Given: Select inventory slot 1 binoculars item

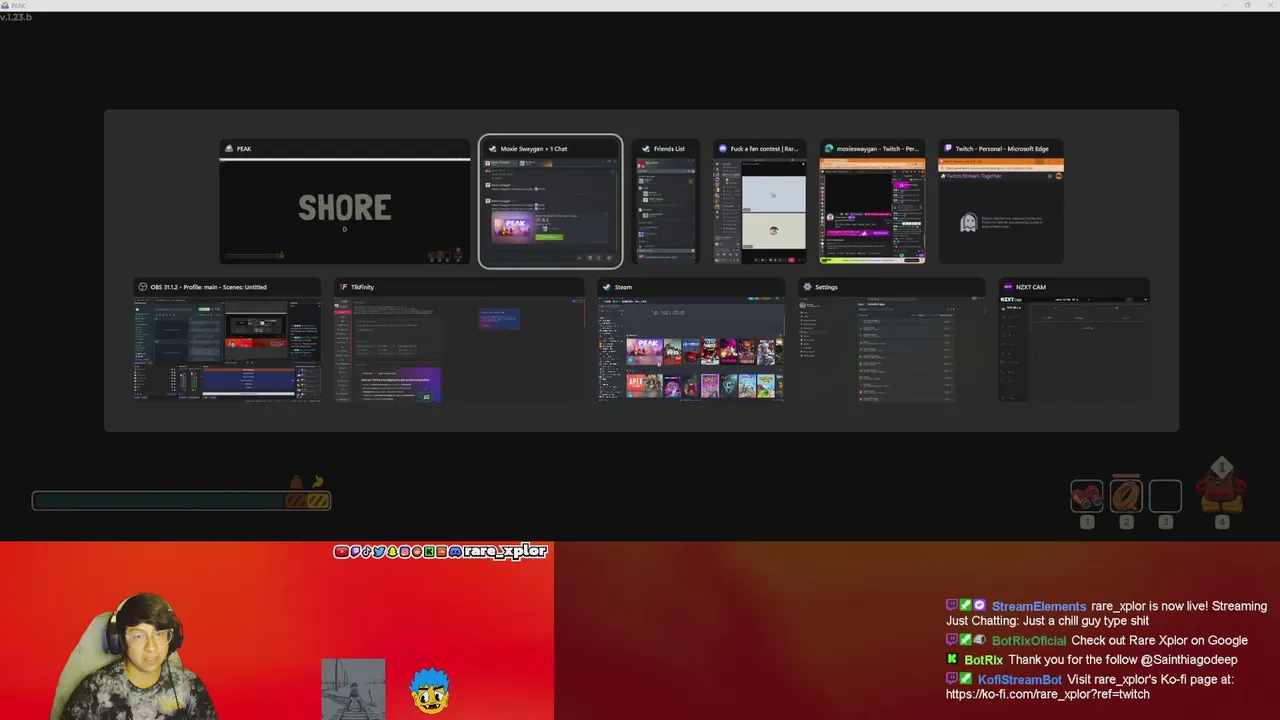Looking at the screenshot, I should click(x=1087, y=496).
